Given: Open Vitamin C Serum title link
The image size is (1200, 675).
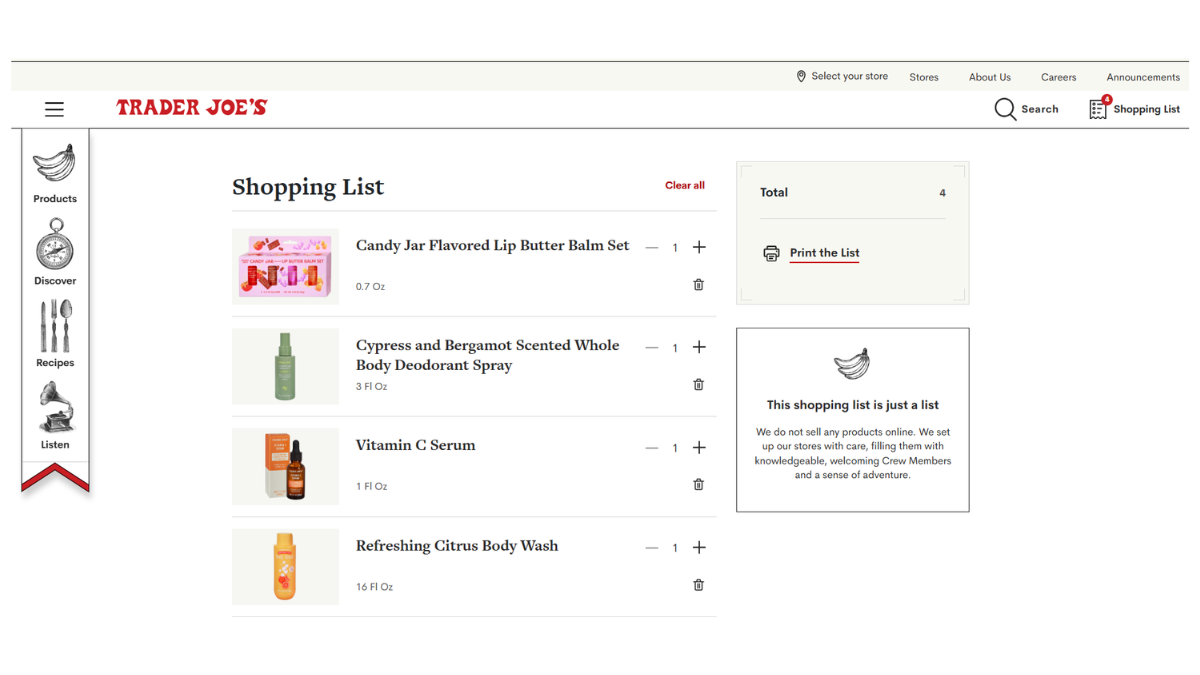Looking at the screenshot, I should (x=416, y=445).
